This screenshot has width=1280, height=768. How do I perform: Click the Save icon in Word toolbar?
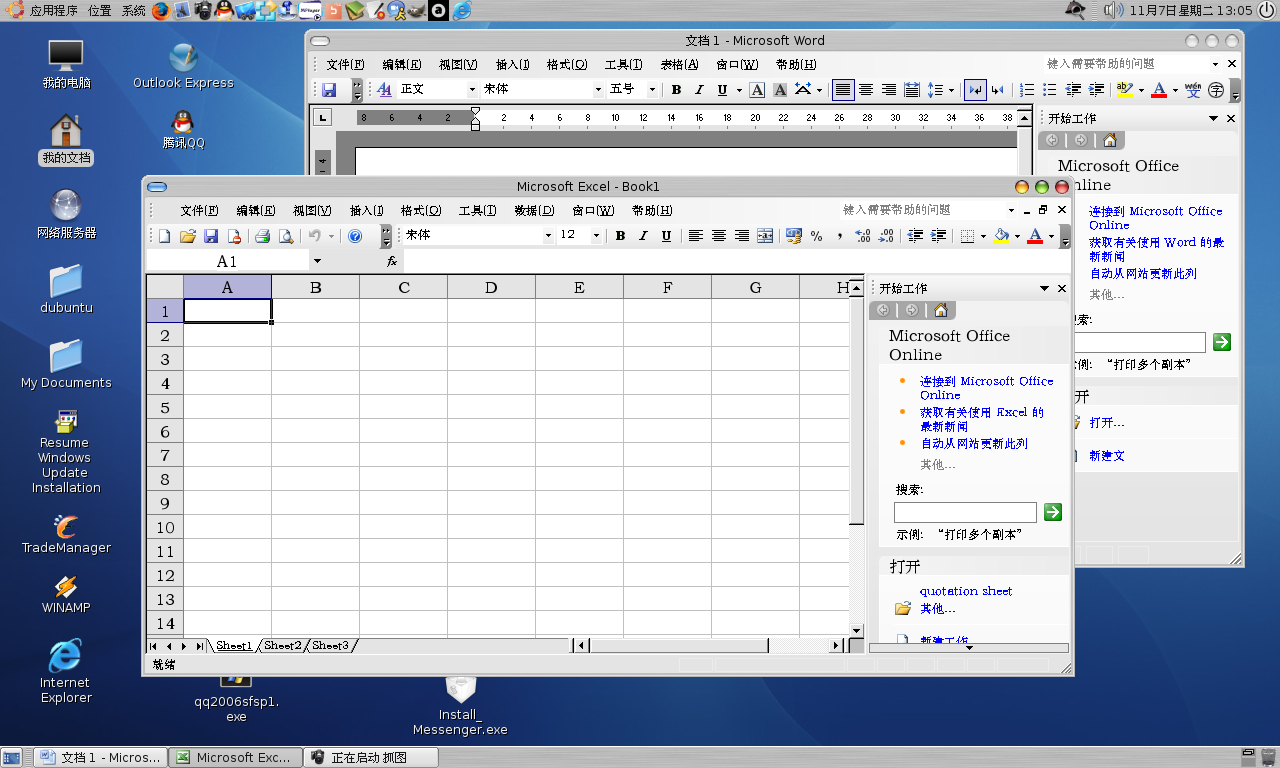click(x=328, y=90)
